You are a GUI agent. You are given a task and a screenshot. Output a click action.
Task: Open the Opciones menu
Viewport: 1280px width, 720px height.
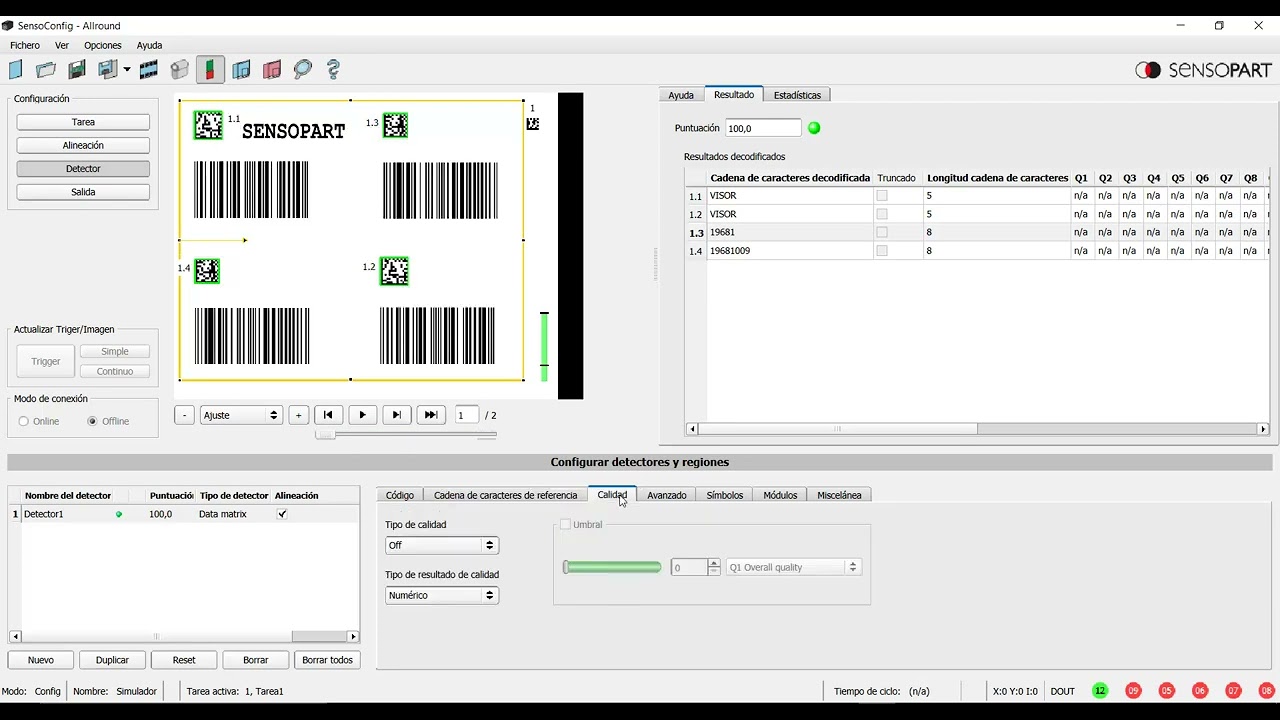tap(102, 45)
